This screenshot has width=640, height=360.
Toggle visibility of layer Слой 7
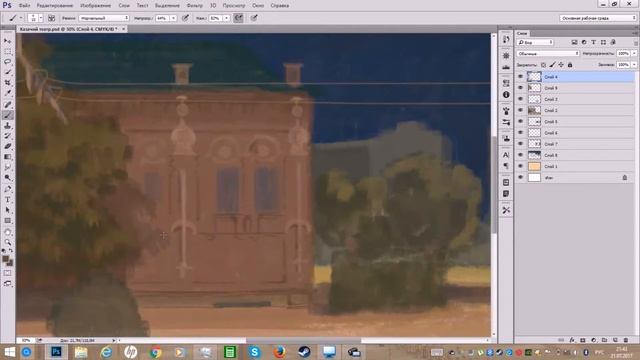(x=520, y=144)
